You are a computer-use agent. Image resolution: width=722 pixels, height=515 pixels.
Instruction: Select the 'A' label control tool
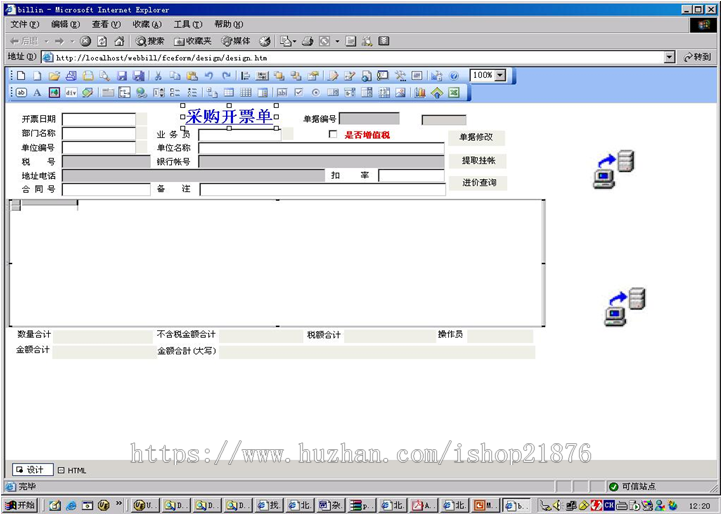click(37, 93)
